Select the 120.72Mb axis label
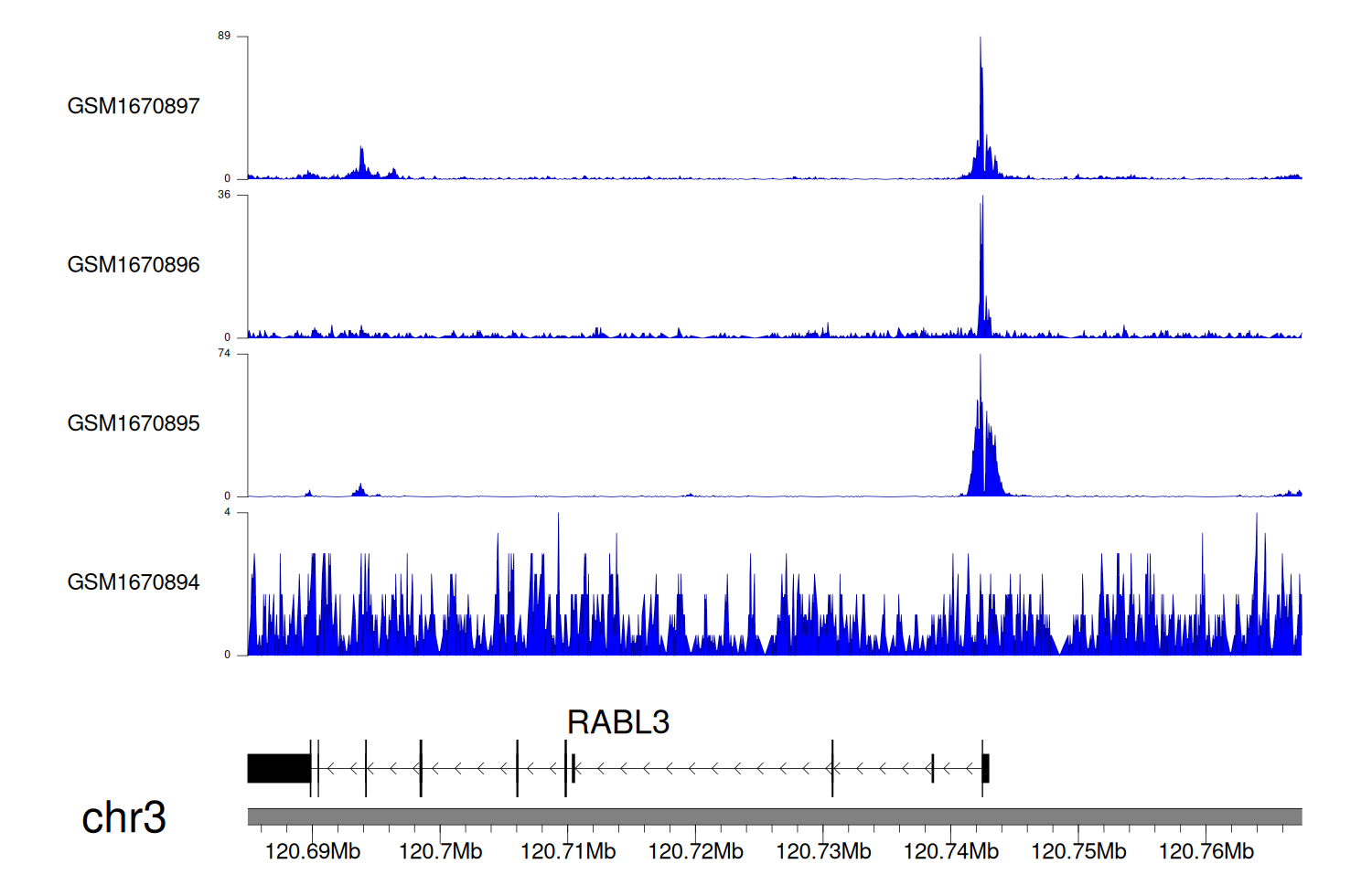The width and height of the screenshot is (1372, 896). (696, 852)
